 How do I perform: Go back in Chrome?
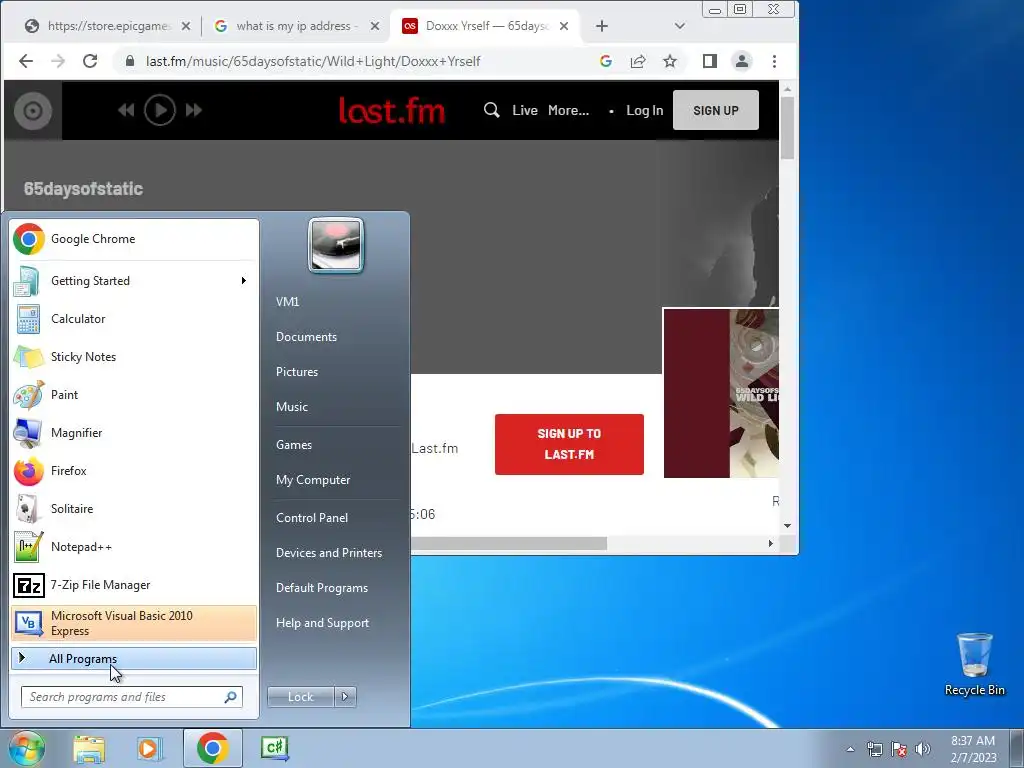[26, 61]
